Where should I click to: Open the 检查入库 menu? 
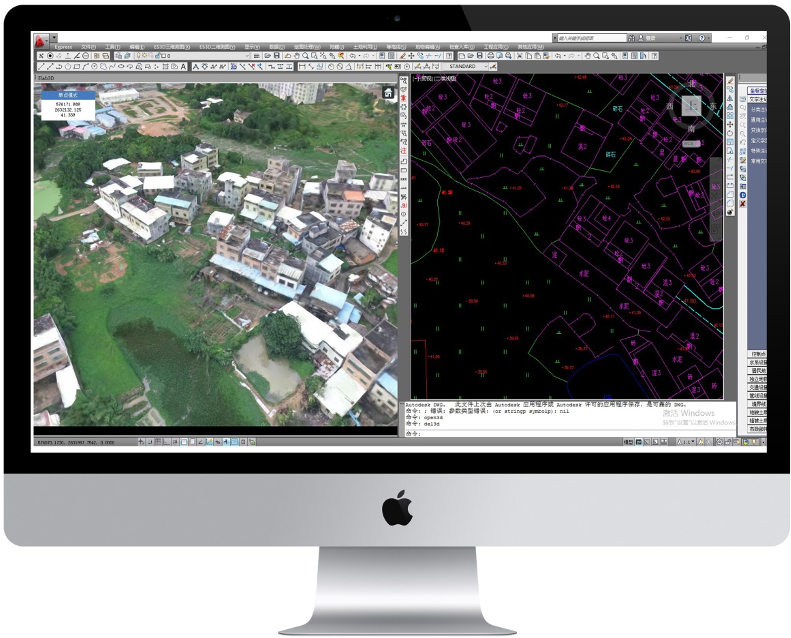click(462, 47)
